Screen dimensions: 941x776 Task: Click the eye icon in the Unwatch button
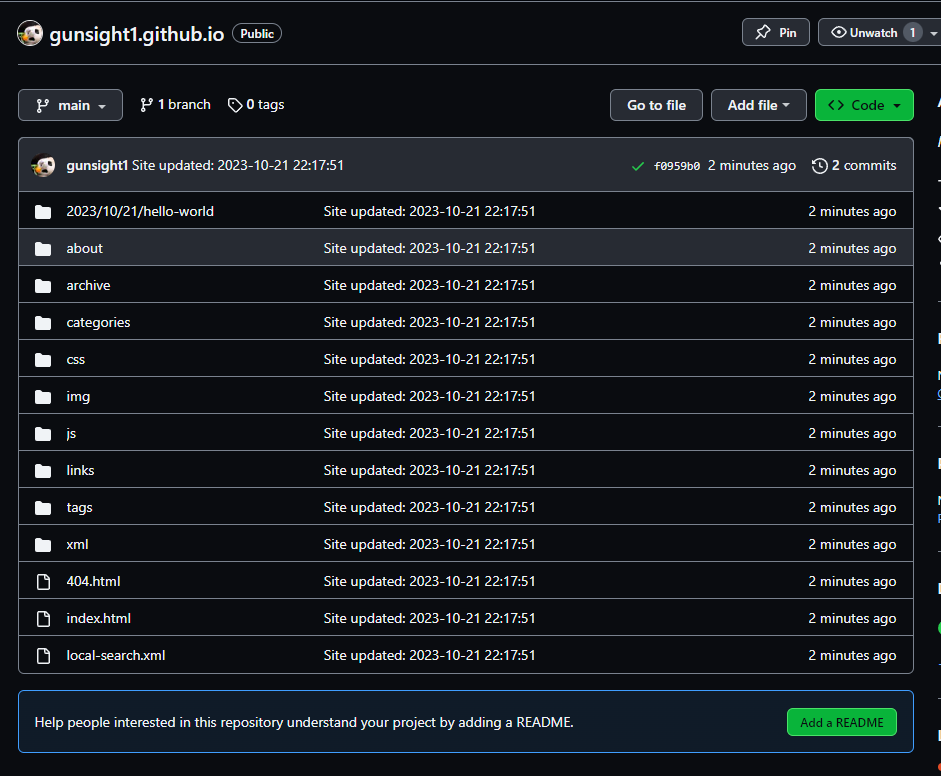click(x=838, y=32)
